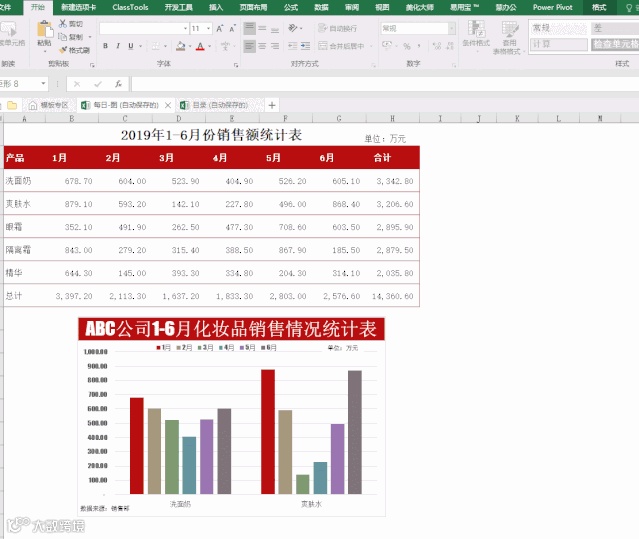
Task: Click the folder icon in workbook tab bar
Action: [12, 105]
